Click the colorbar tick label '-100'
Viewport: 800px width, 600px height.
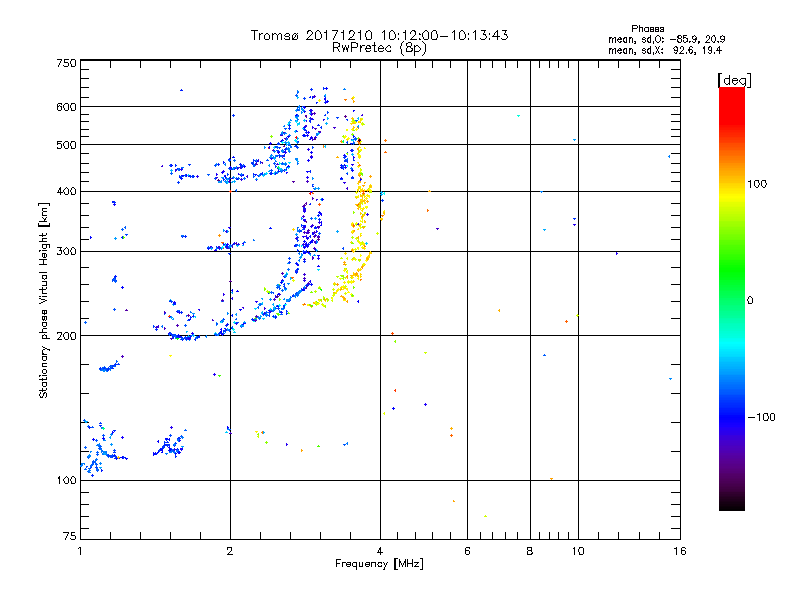pos(761,417)
